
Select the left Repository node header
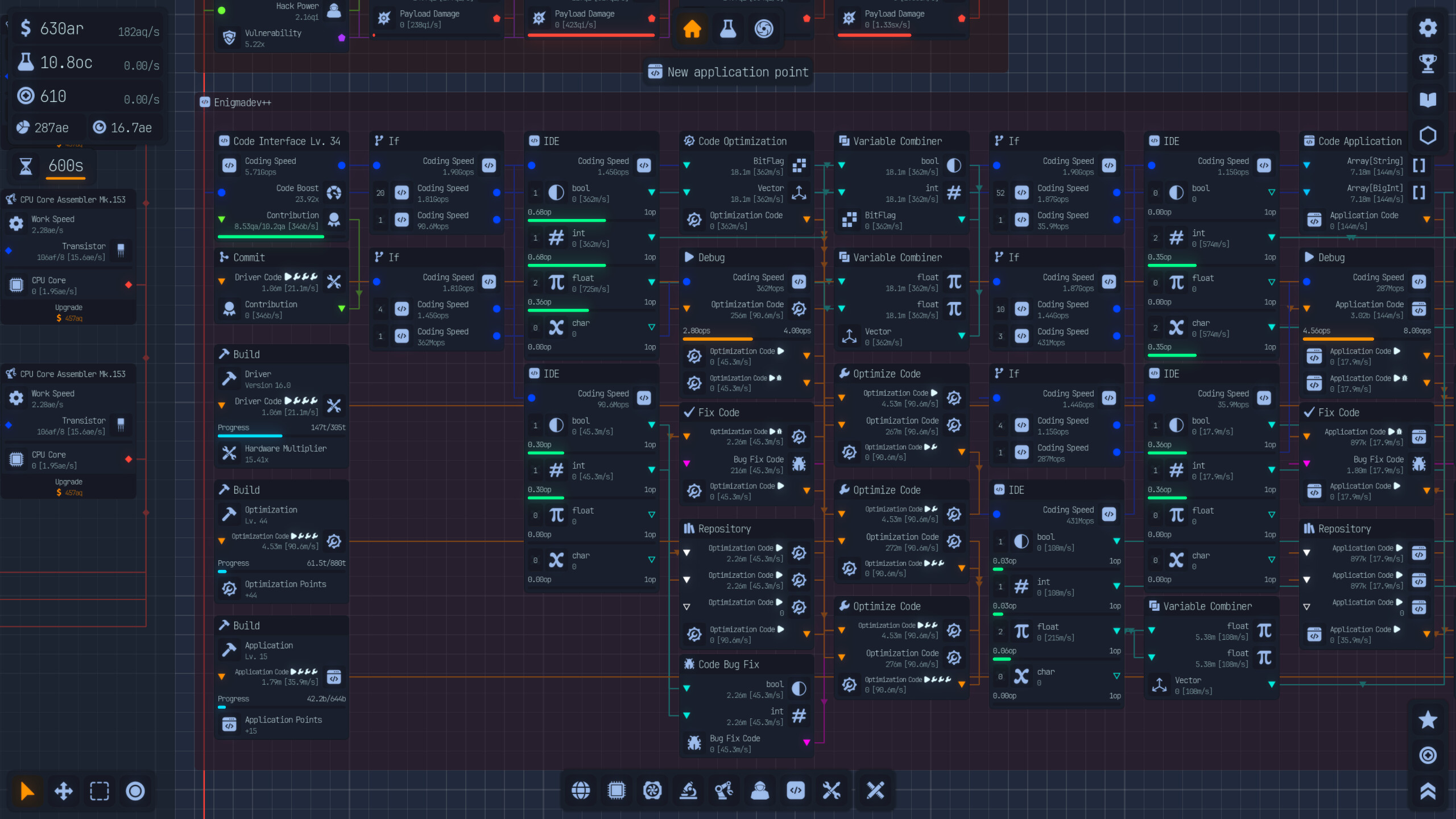[x=747, y=529]
